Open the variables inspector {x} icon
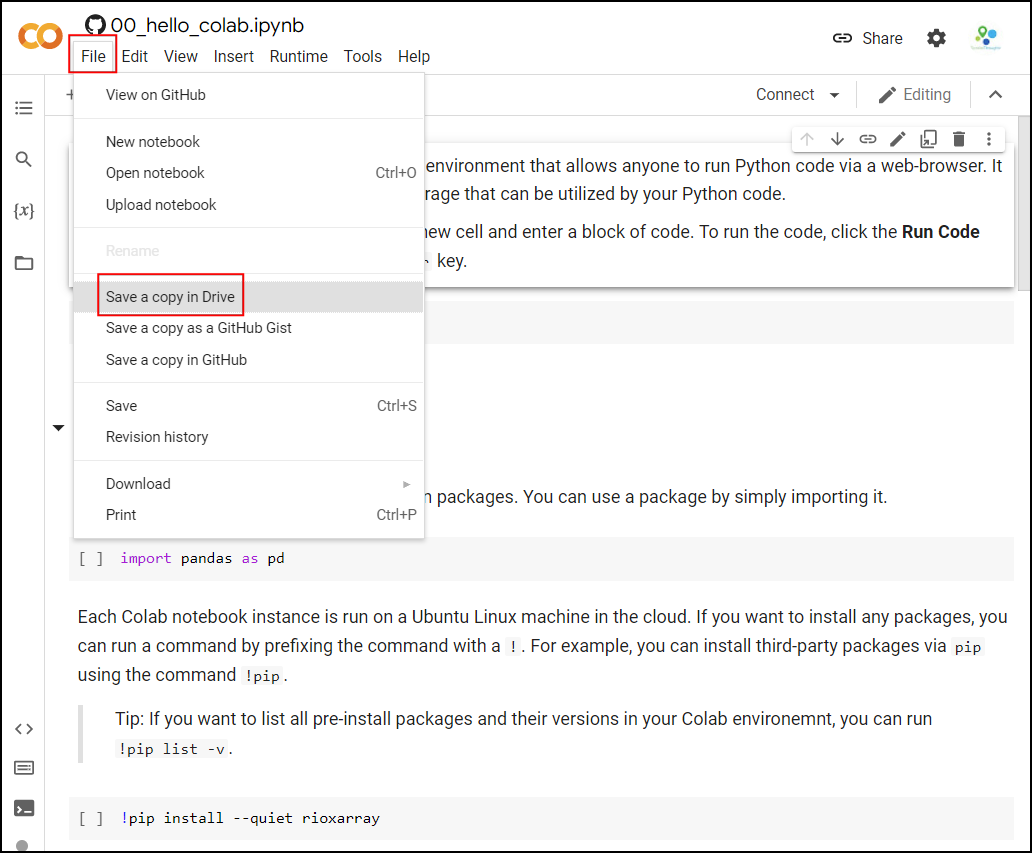Screen dimensions: 1032x853 [x=23, y=211]
